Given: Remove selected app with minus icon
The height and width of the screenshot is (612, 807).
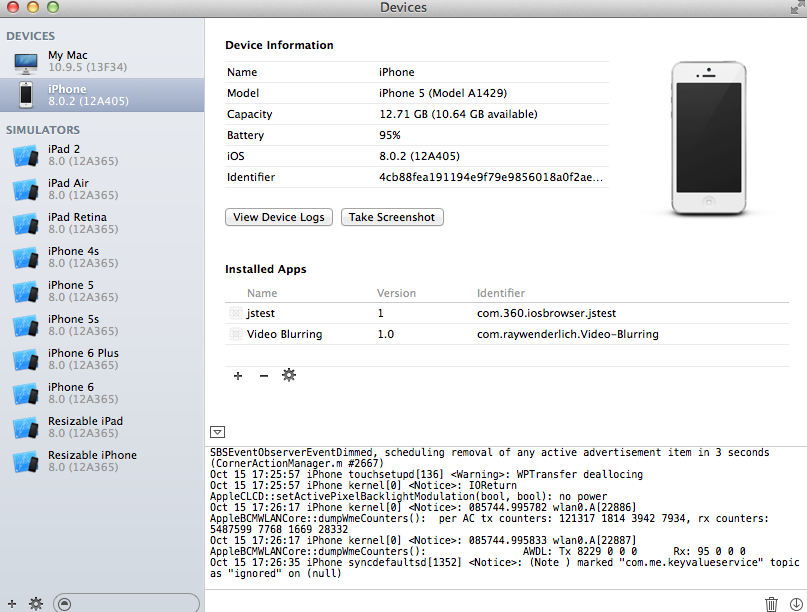Looking at the screenshot, I should point(264,376).
